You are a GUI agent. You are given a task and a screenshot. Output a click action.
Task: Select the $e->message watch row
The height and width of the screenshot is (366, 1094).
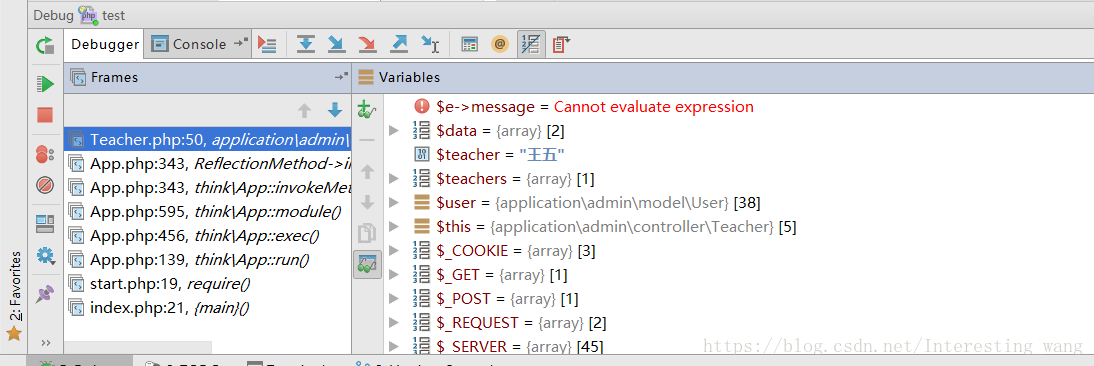pos(739,107)
